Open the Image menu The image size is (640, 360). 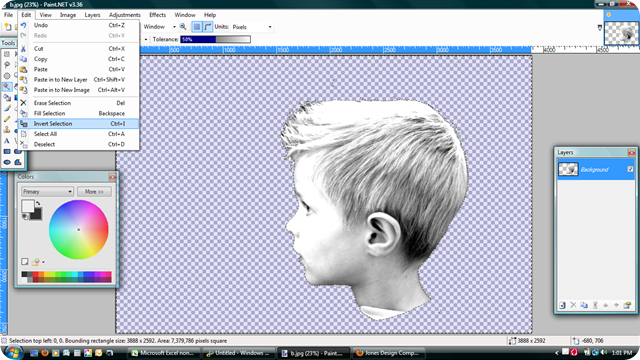68,15
